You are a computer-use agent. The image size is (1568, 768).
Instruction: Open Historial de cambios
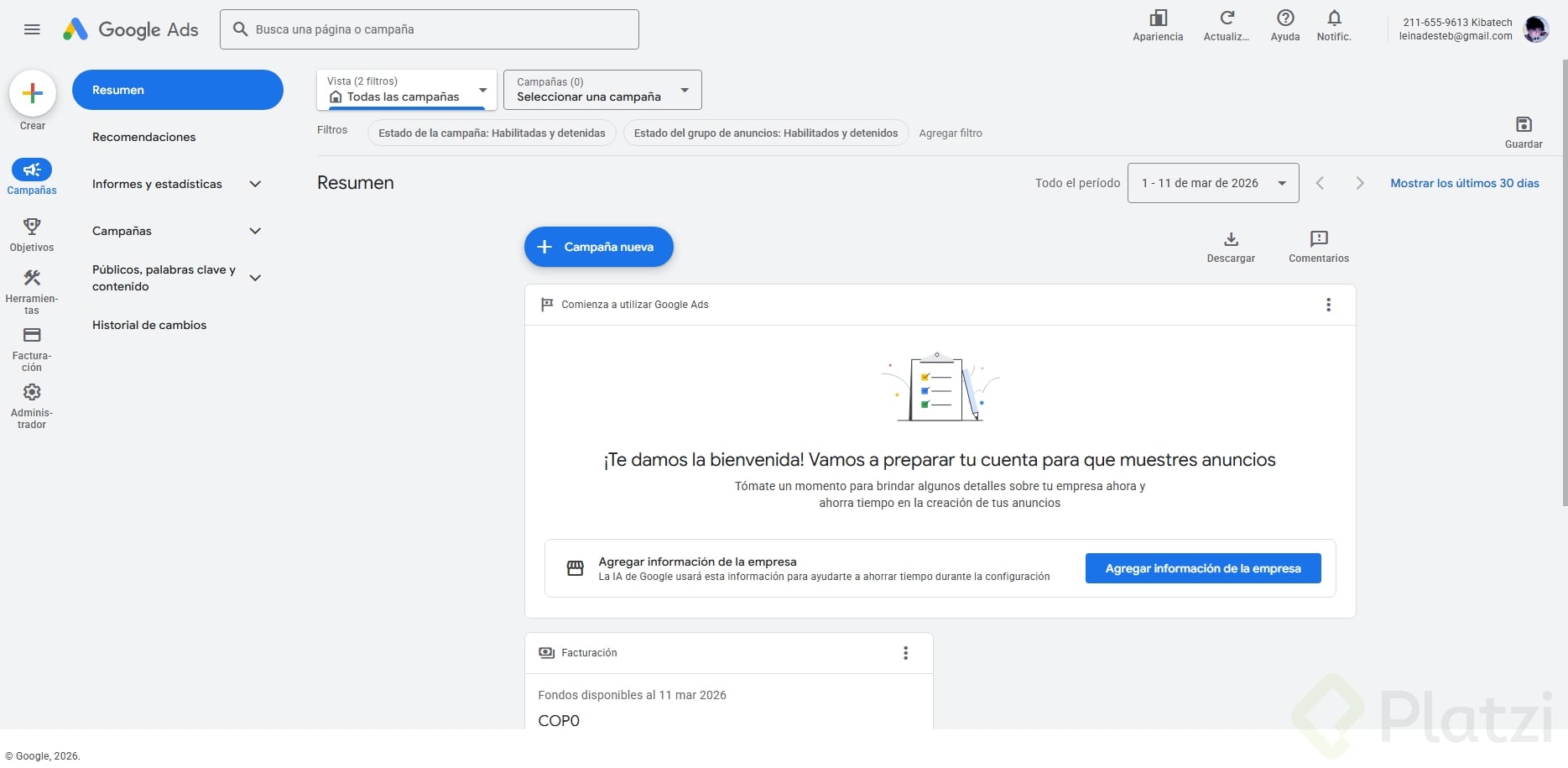point(149,325)
